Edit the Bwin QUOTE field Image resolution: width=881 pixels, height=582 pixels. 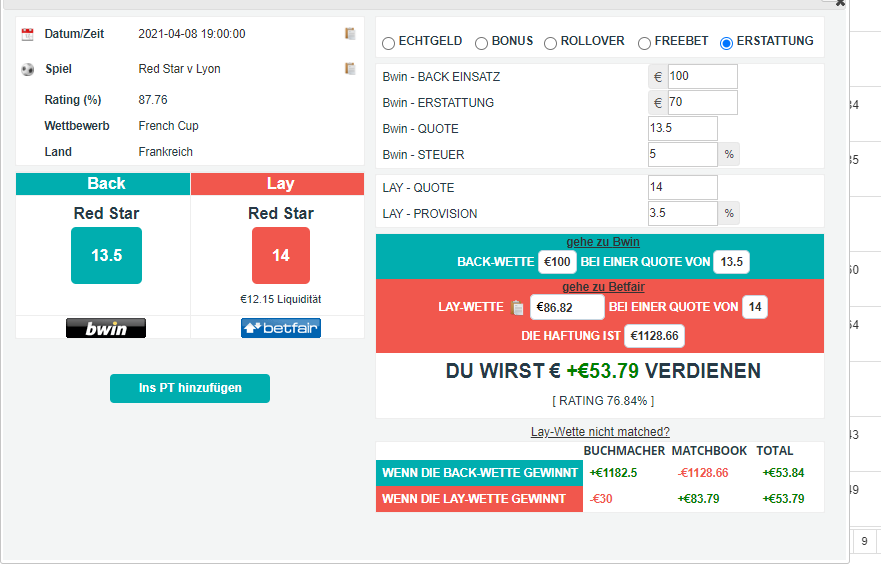(x=683, y=128)
